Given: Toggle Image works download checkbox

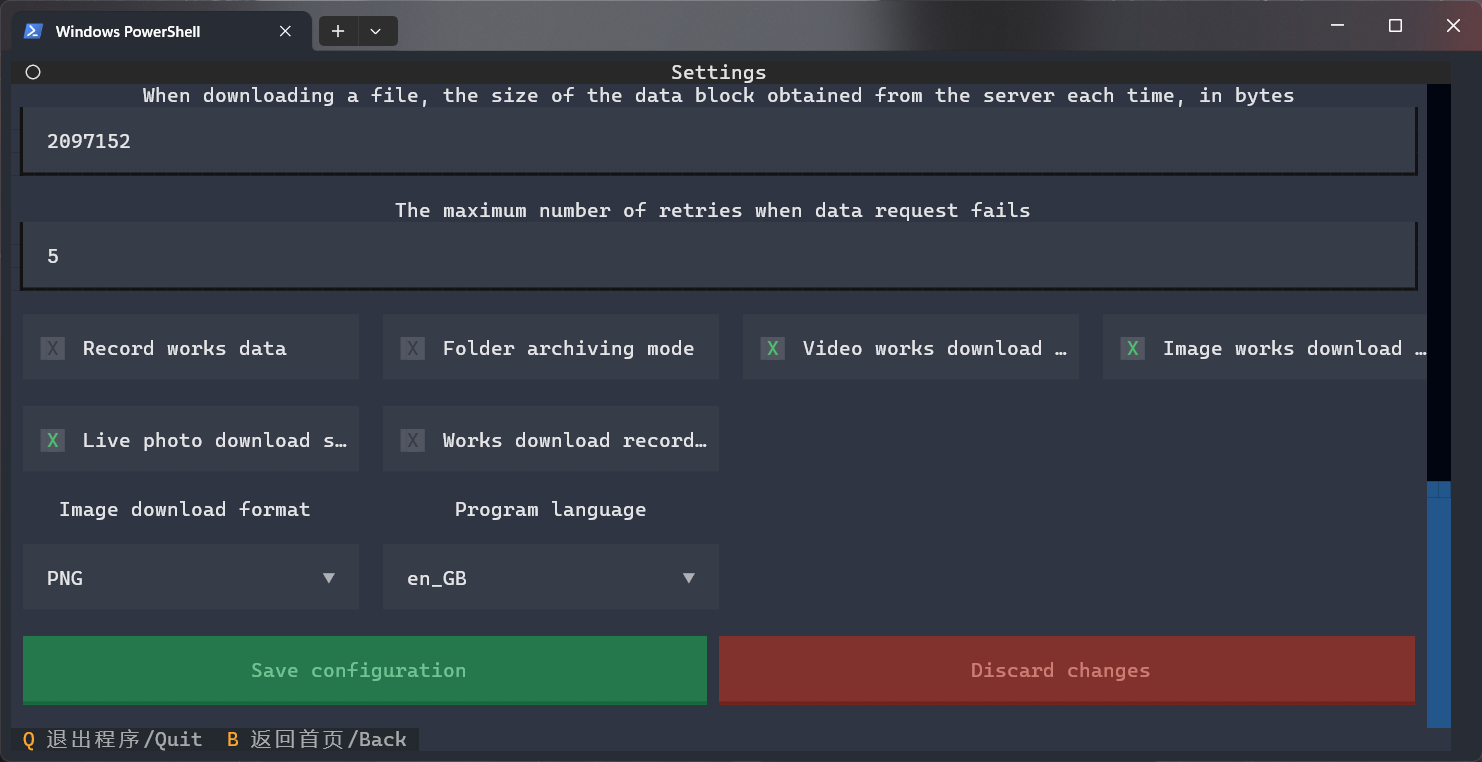Looking at the screenshot, I should (1133, 348).
